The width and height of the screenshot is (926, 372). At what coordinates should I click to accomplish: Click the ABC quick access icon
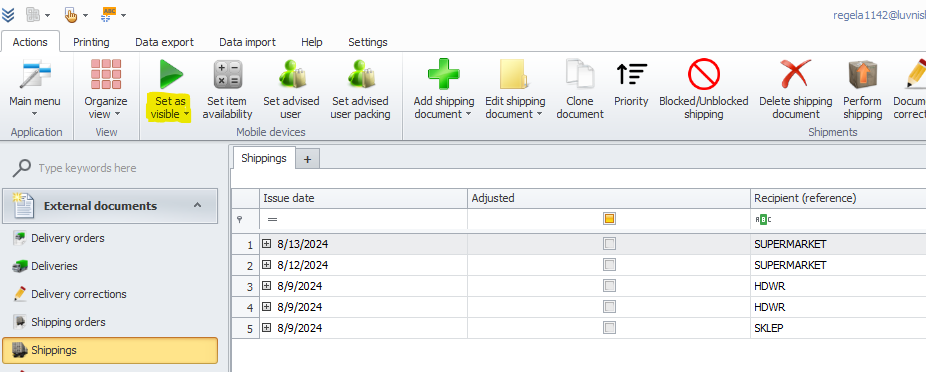point(109,14)
